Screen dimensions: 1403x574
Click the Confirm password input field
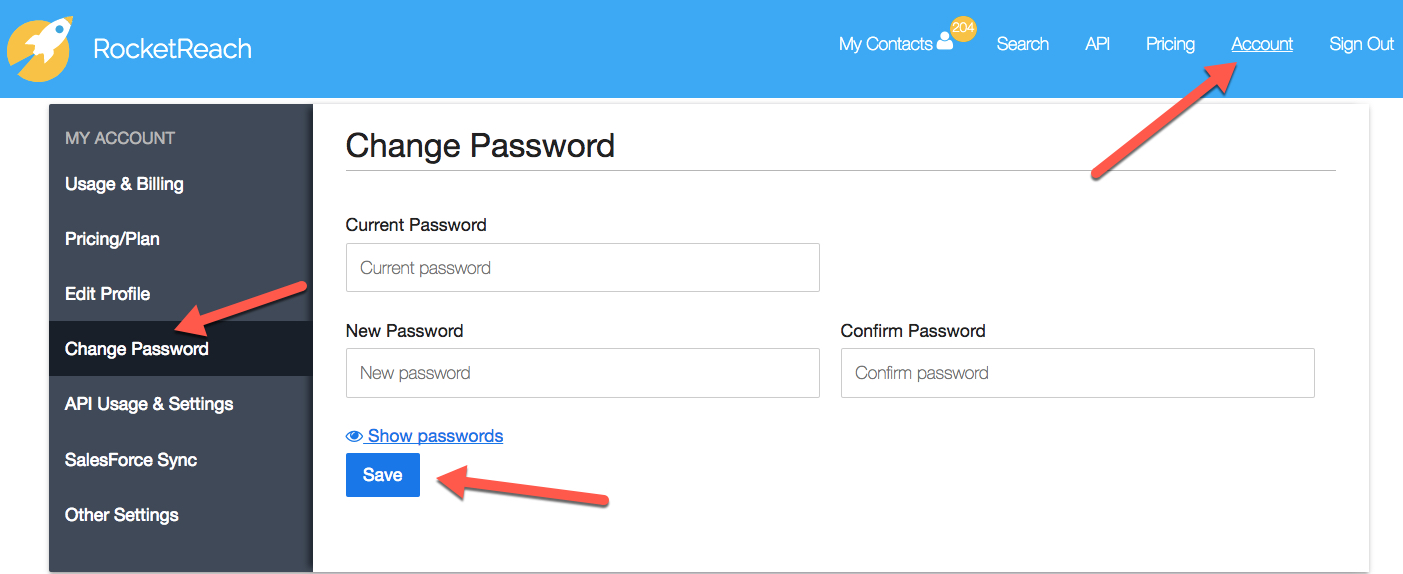1078,373
